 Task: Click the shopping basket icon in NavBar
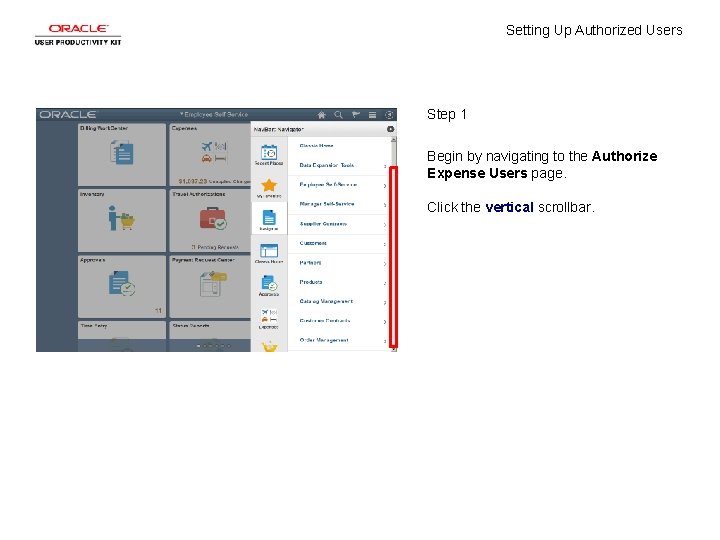pyautogui.click(x=270, y=347)
